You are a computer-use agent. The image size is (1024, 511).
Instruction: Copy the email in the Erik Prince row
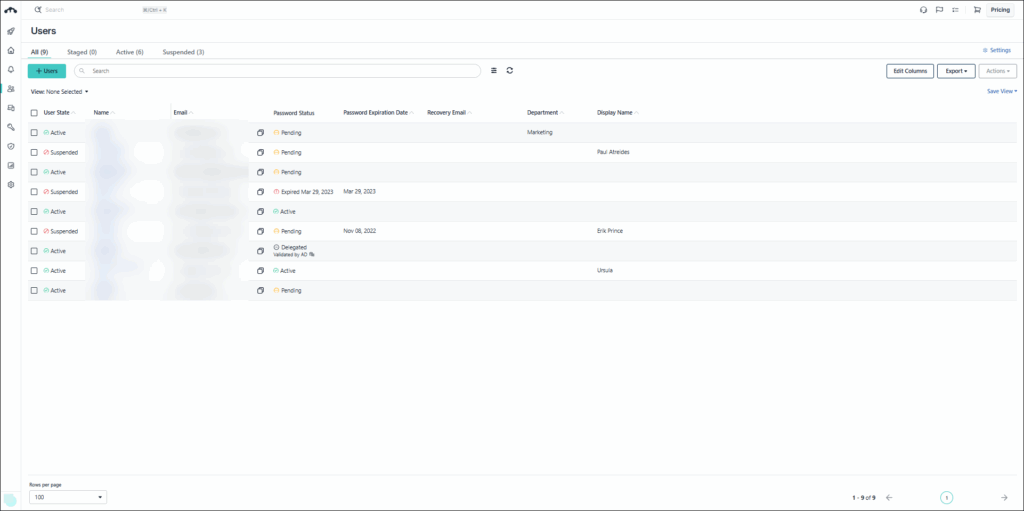260,231
